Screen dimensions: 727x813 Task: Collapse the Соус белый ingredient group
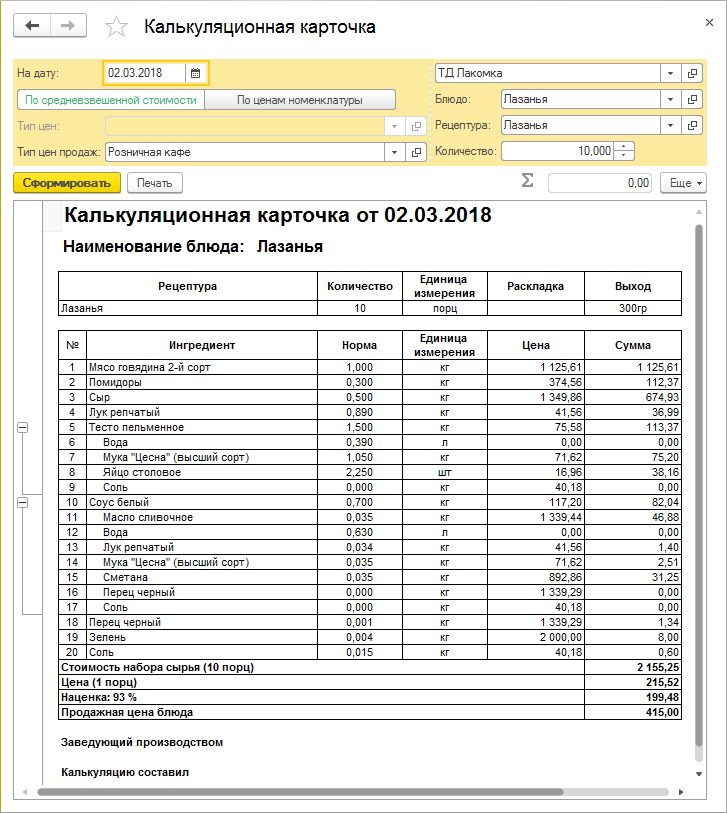(x=23, y=502)
